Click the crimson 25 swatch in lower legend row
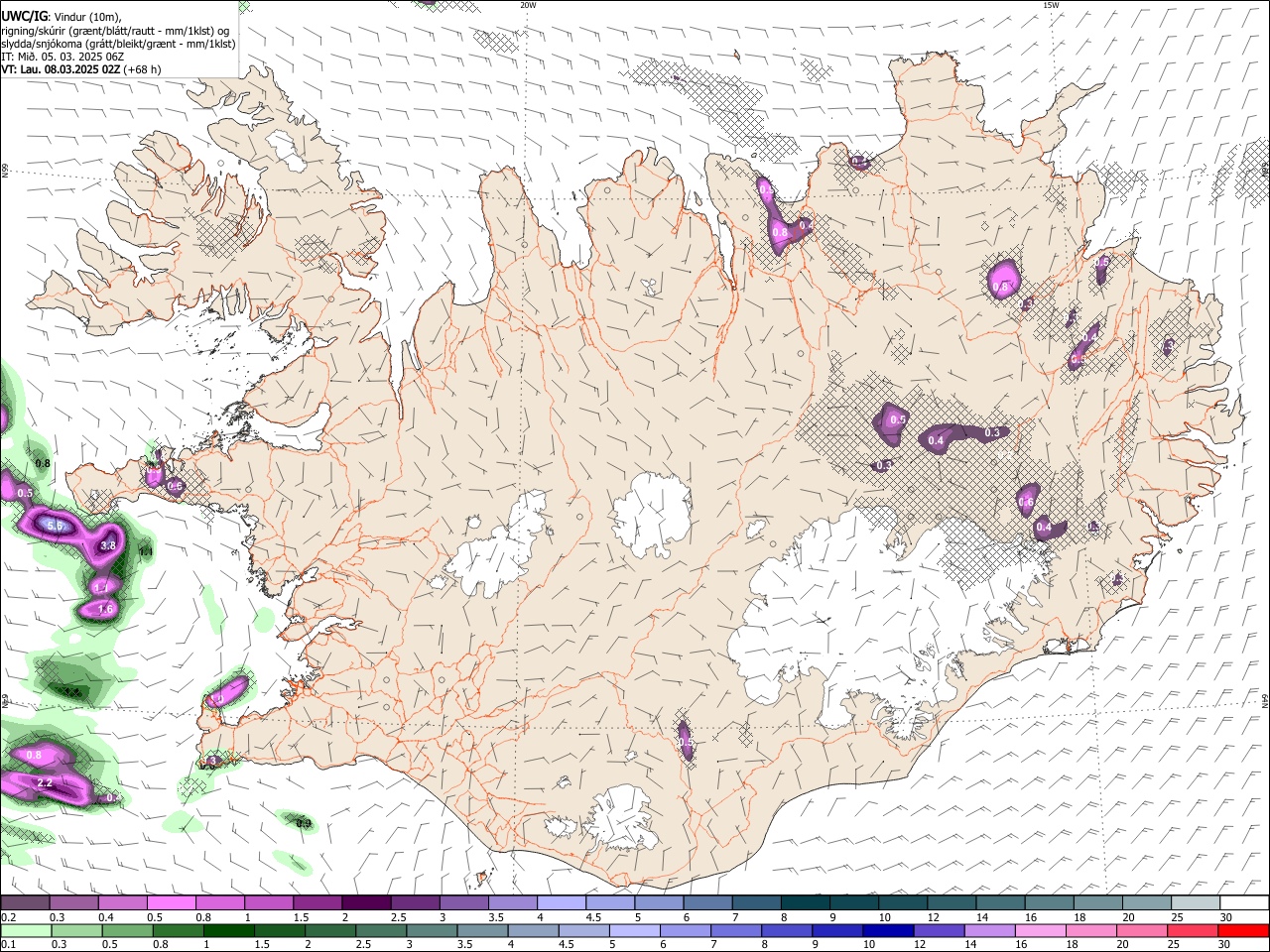This screenshot has height=952, width=1270. click(x=1193, y=931)
